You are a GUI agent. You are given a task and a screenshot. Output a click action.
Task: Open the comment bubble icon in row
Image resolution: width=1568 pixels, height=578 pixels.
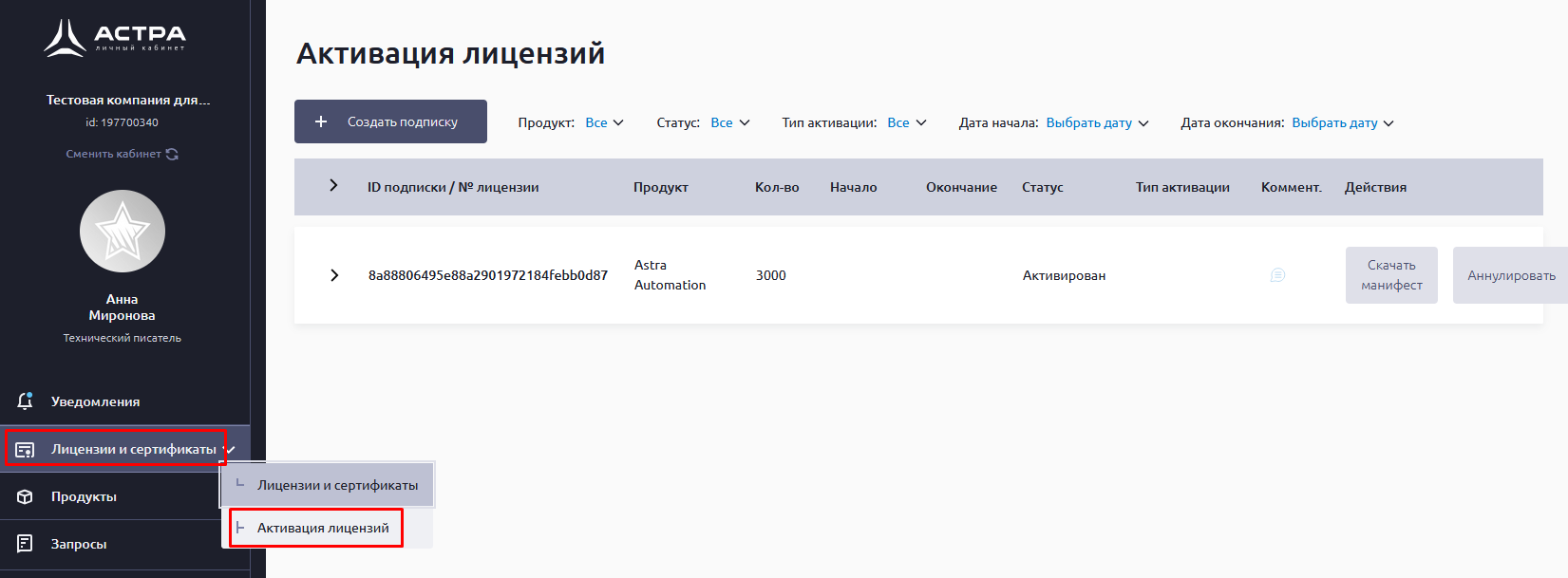point(1277,275)
